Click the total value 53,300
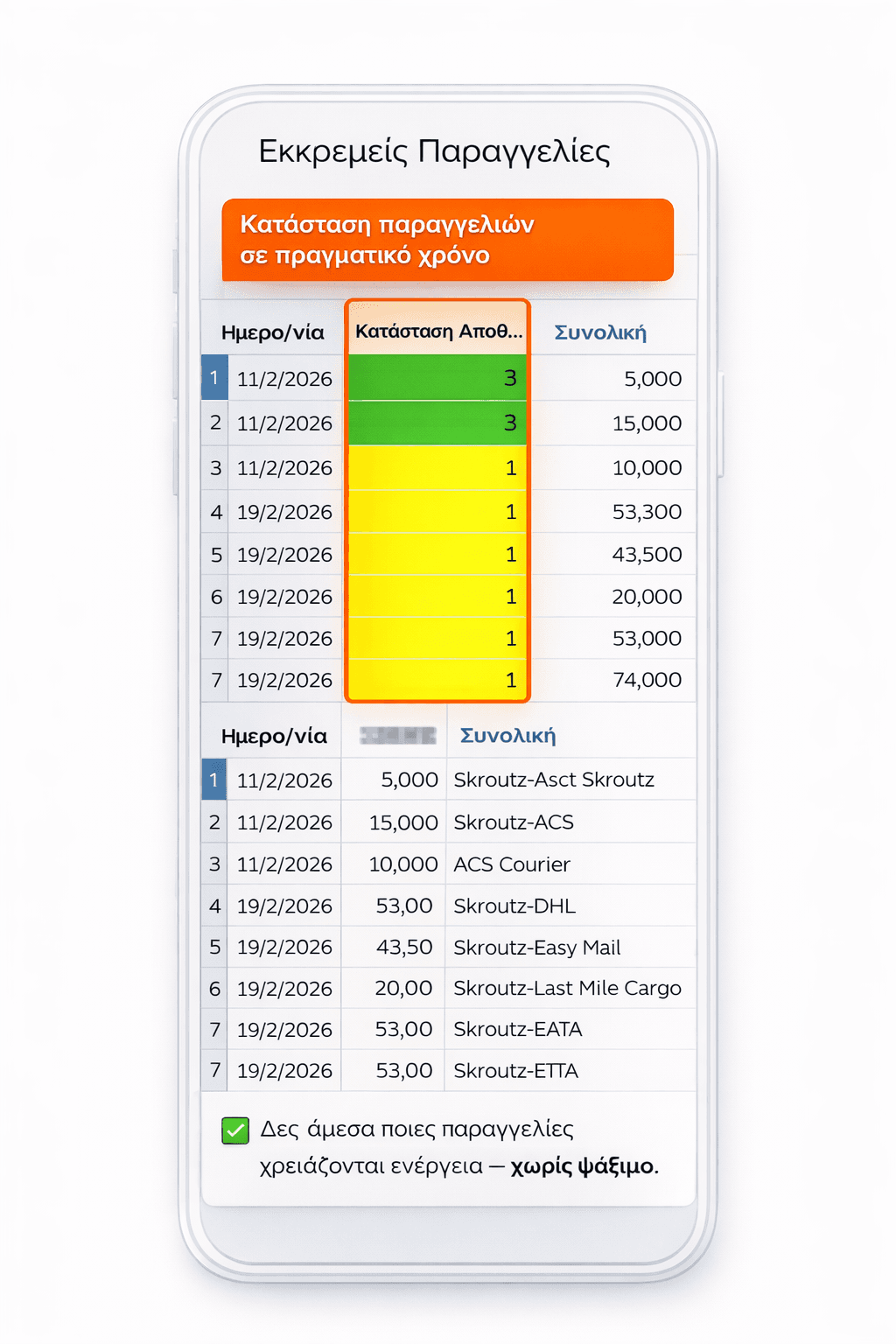The image size is (896, 1344). click(647, 512)
